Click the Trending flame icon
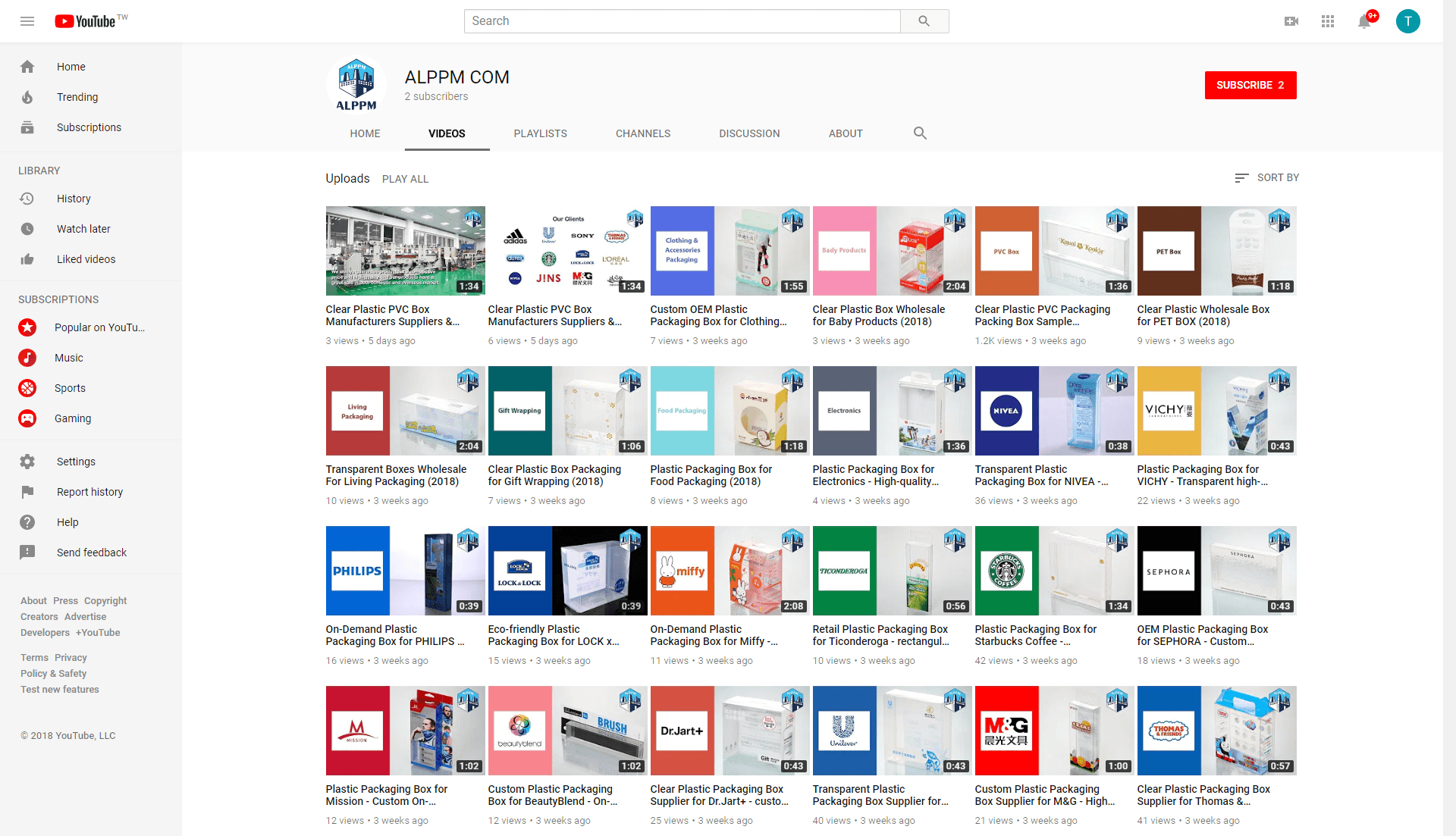The image size is (1456, 836). [27, 97]
